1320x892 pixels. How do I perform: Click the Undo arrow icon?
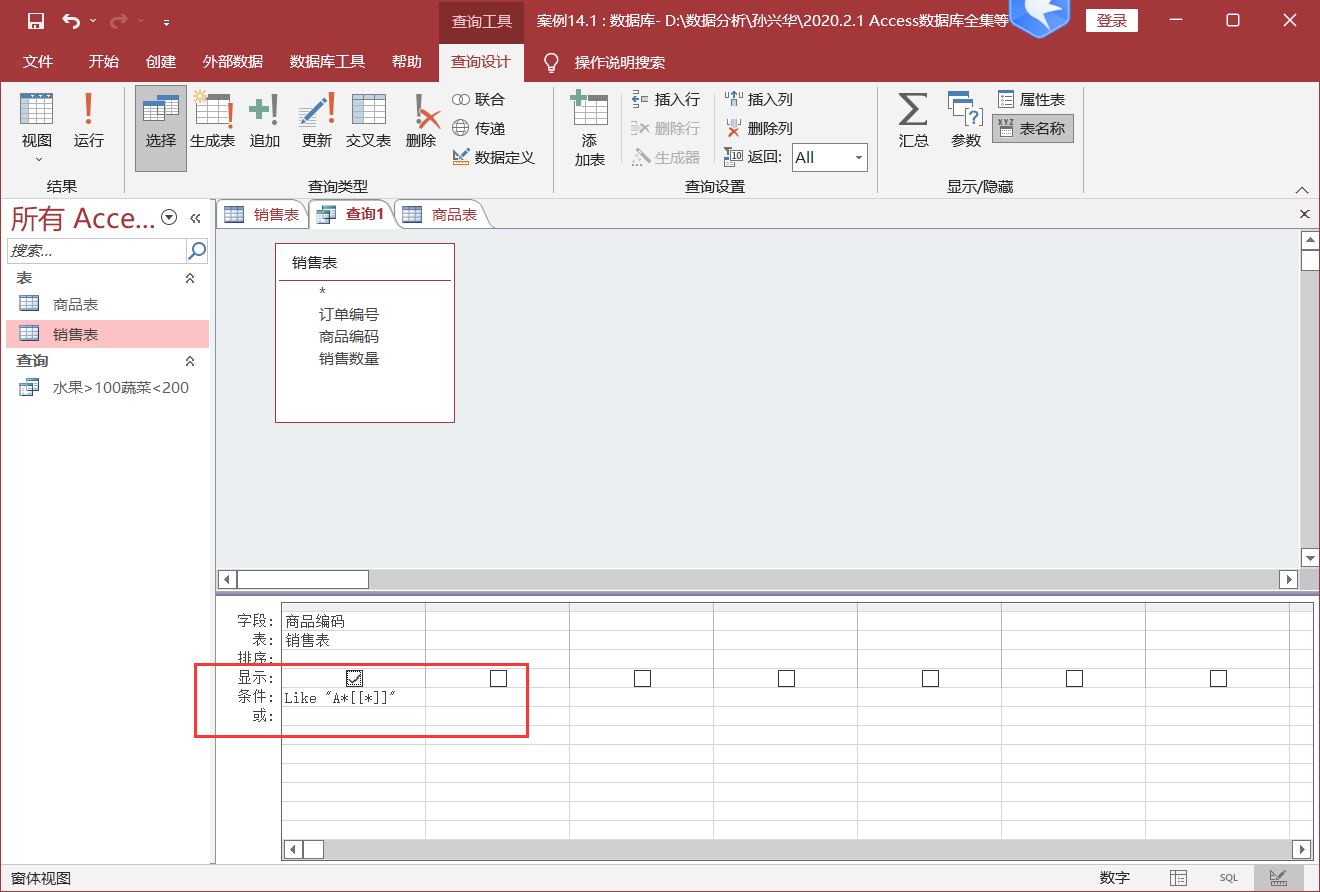click(70, 20)
